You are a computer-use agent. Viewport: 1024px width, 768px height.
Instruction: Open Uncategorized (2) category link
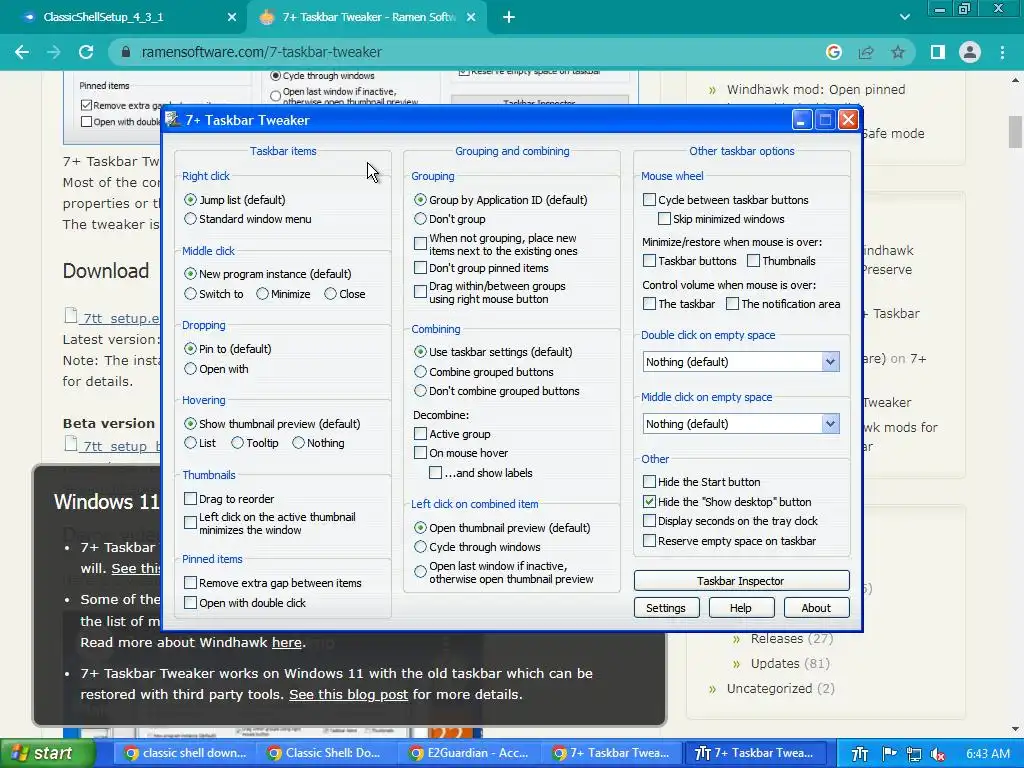780,688
